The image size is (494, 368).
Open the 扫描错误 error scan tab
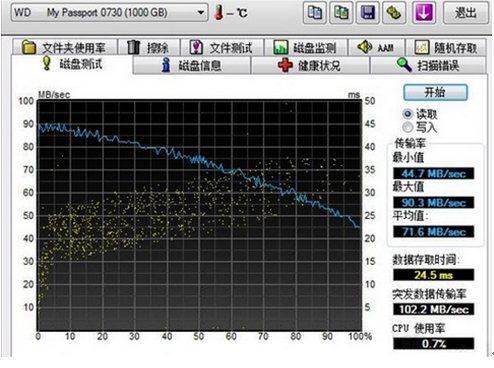[x=428, y=65]
